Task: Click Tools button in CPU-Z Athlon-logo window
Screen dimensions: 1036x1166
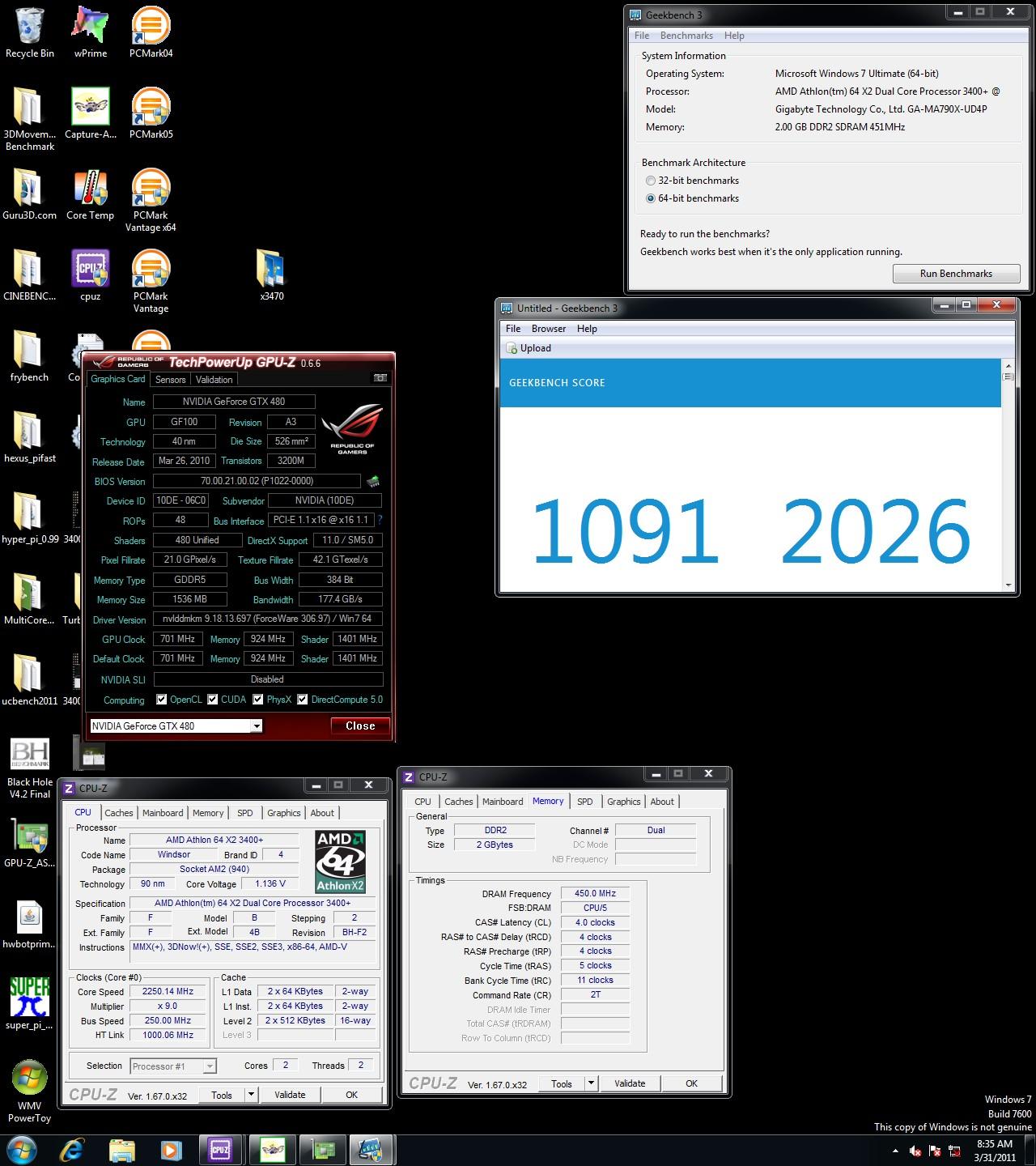Action: (x=221, y=1095)
